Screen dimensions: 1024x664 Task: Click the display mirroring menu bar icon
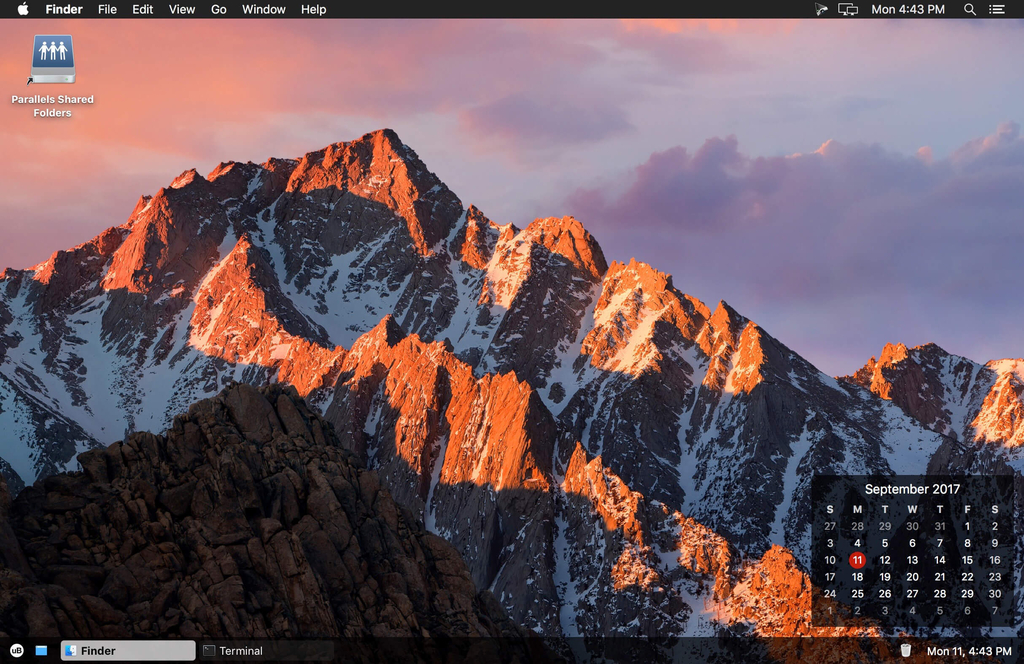[x=848, y=9]
